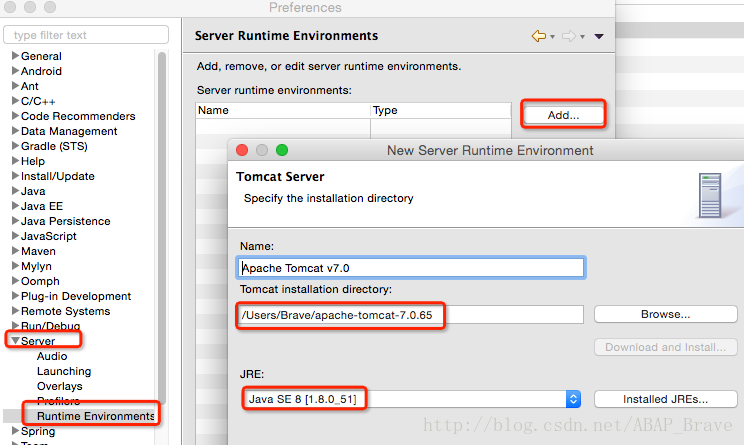This screenshot has width=744, height=445.
Task: Expand the Code Recommenders node
Action: (15, 116)
